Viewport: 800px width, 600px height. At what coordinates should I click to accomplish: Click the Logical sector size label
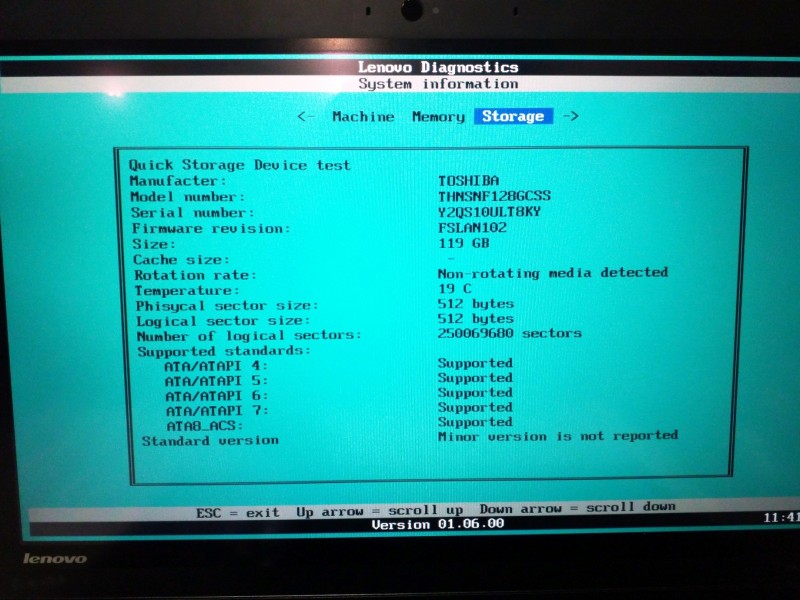click(223, 321)
